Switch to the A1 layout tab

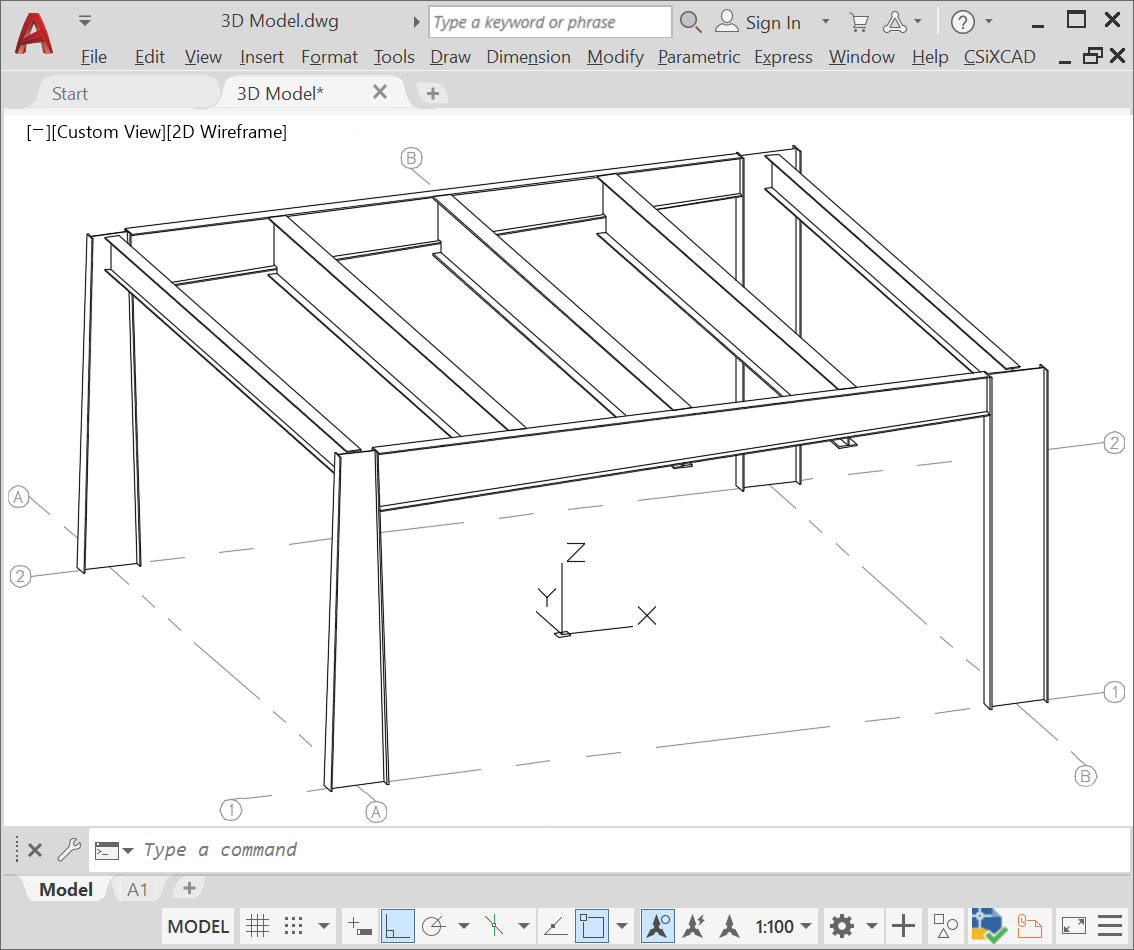[x=137, y=889]
